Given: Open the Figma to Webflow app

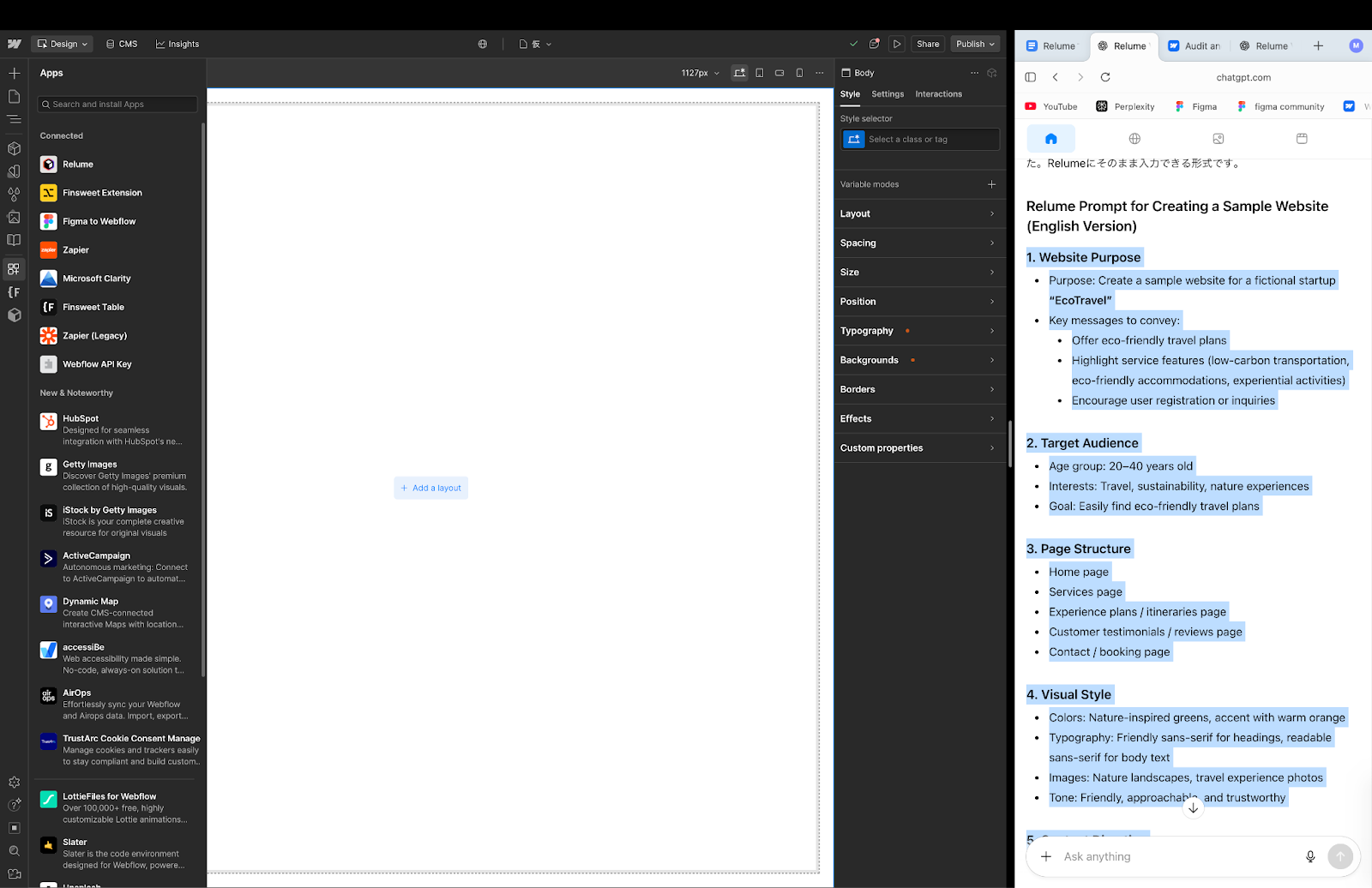Looking at the screenshot, I should coord(117,221).
